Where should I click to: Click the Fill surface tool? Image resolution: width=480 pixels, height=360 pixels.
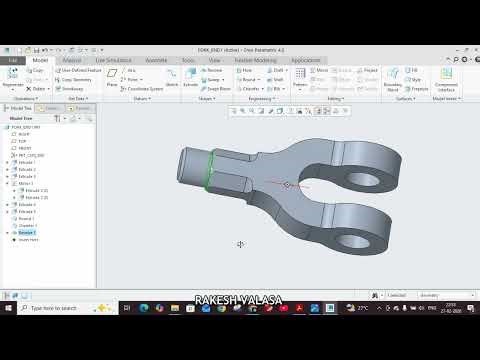tap(411, 70)
